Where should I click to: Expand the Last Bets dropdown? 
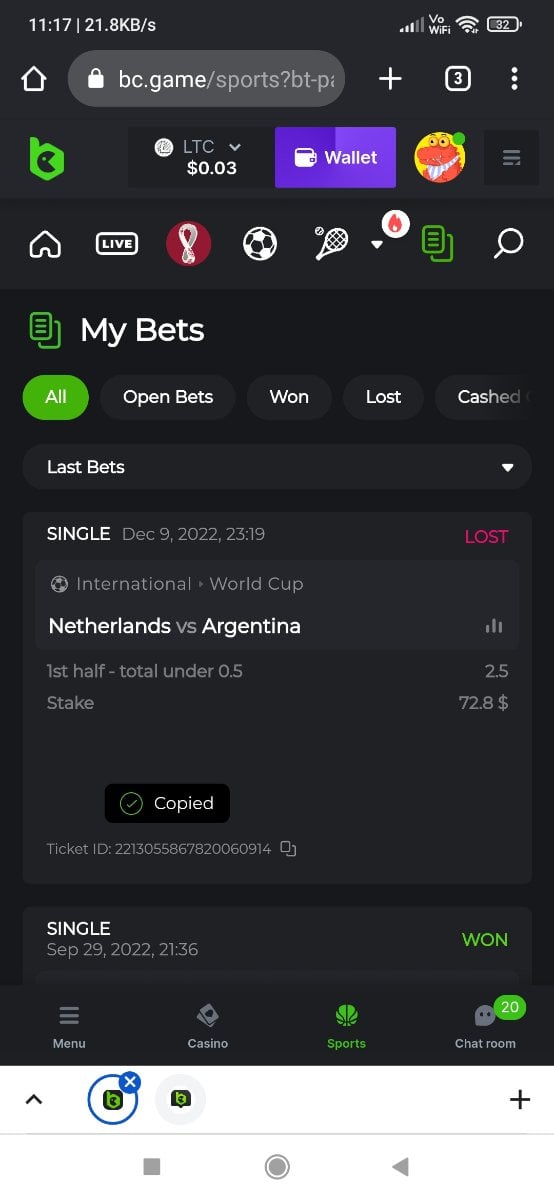277,467
